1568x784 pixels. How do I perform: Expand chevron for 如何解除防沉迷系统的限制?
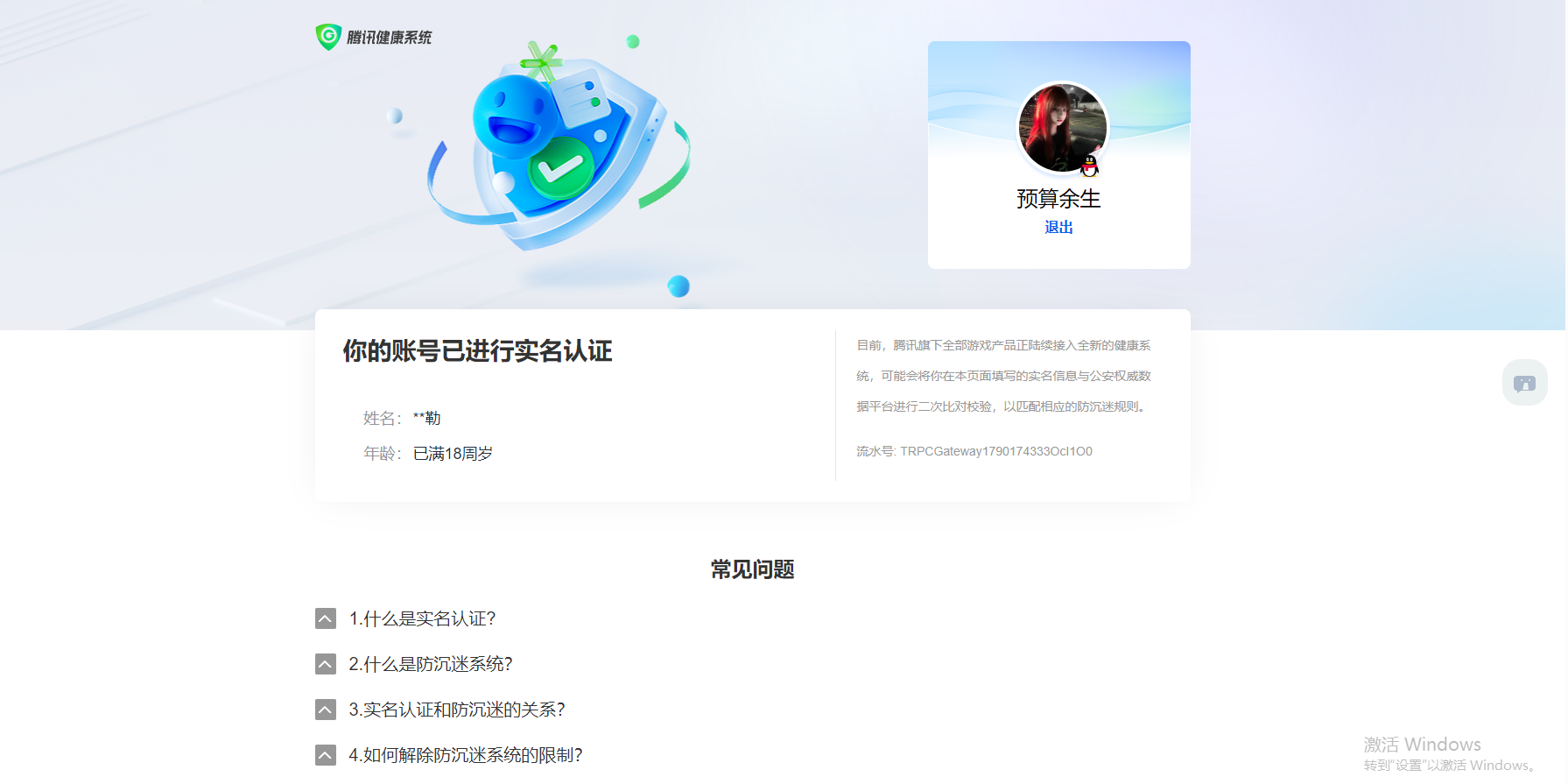point(326,755)
